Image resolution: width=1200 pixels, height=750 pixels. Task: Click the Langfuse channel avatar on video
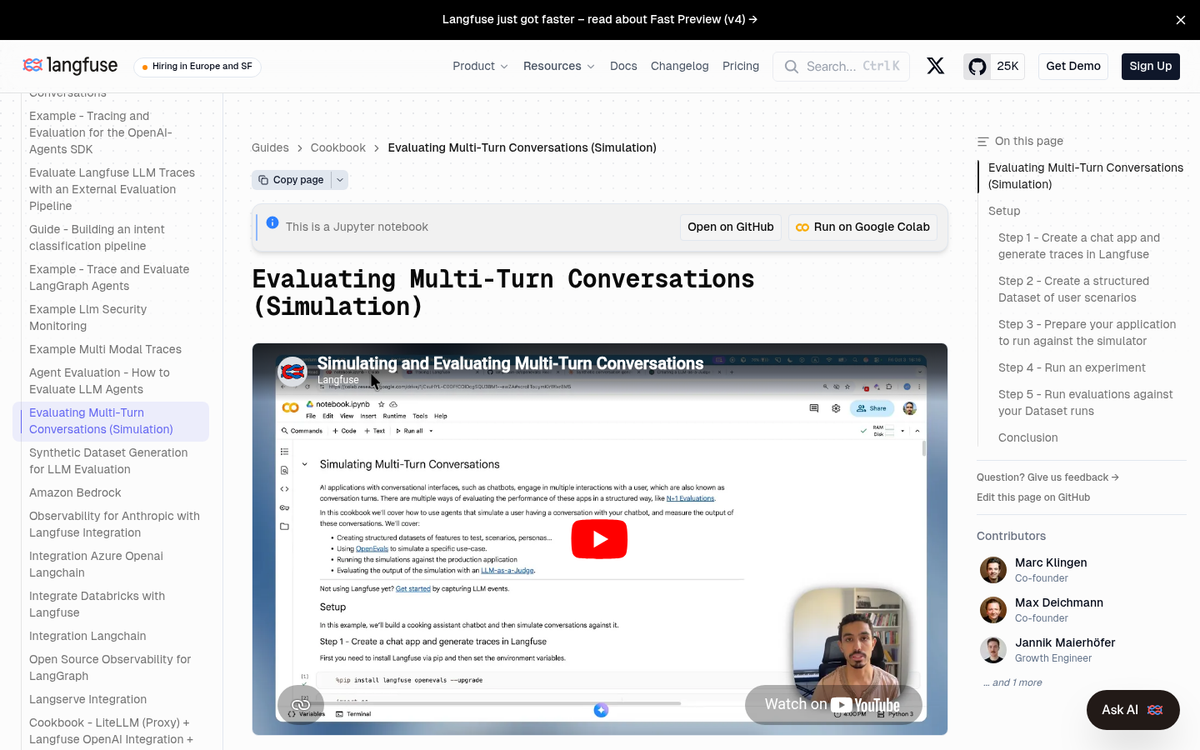[x=292, y=372]
